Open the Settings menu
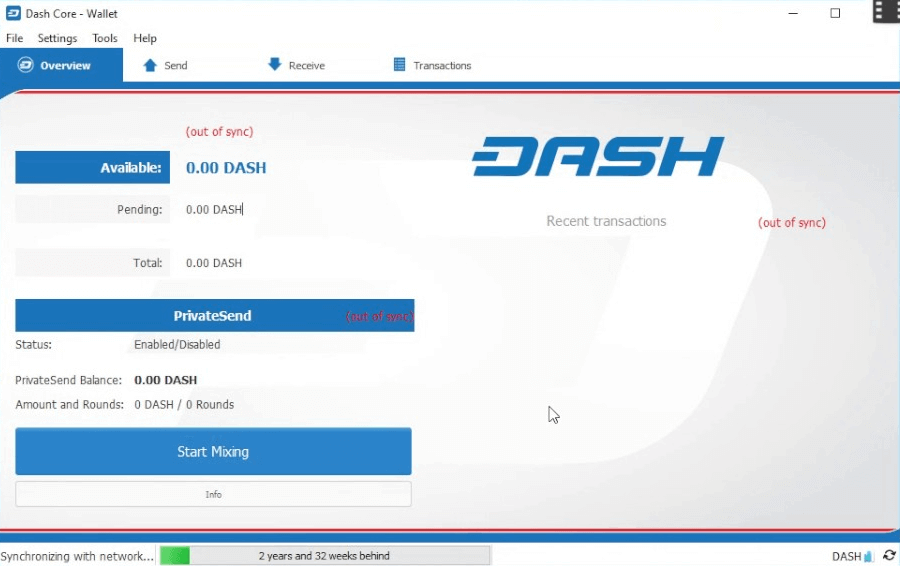 point(57,38)
